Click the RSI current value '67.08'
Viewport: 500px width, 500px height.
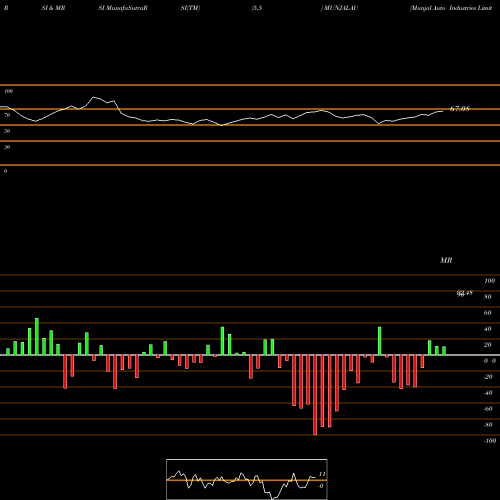point(460,109)
